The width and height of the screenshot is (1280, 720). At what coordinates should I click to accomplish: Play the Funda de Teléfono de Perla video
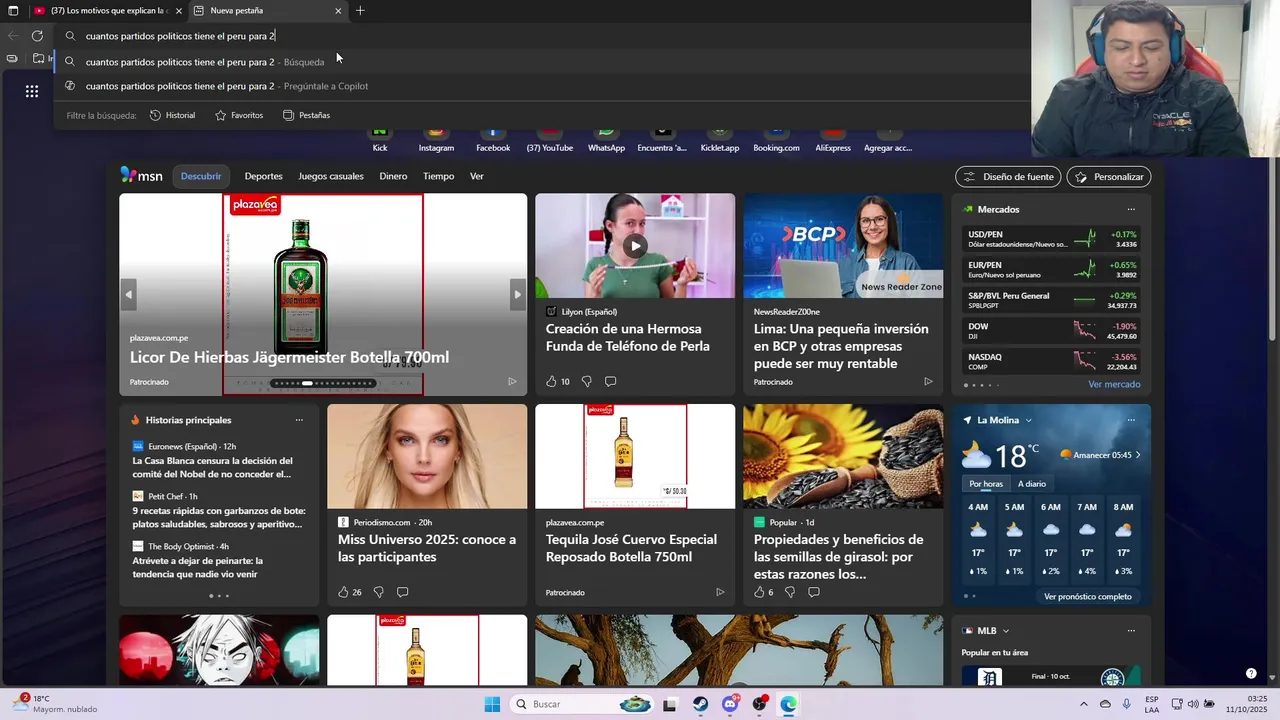tap(635, 246)
